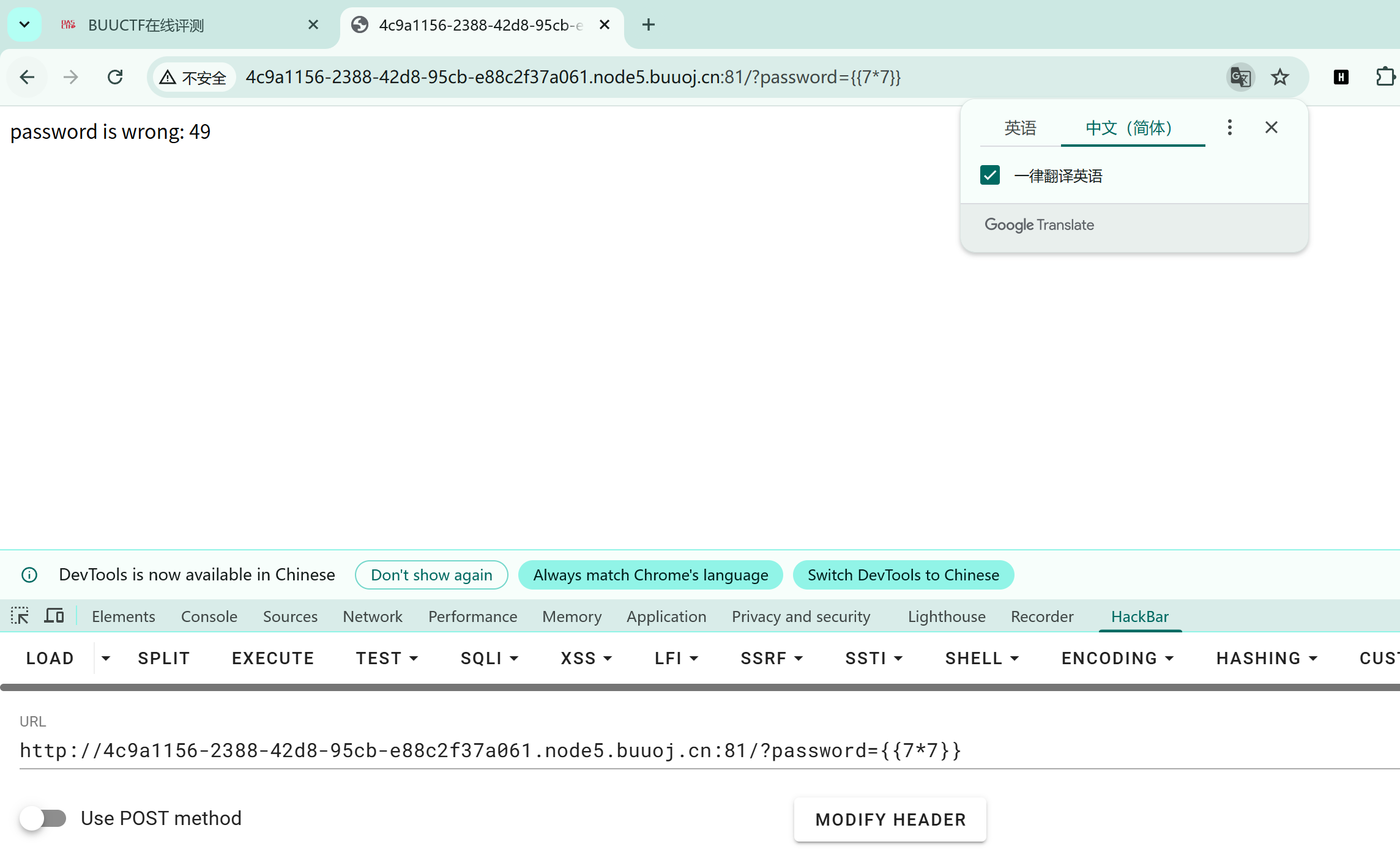Enable the Use POST method switch
Image resolution: width=1400 pixels, height=866 pixels.
(43, 818)
